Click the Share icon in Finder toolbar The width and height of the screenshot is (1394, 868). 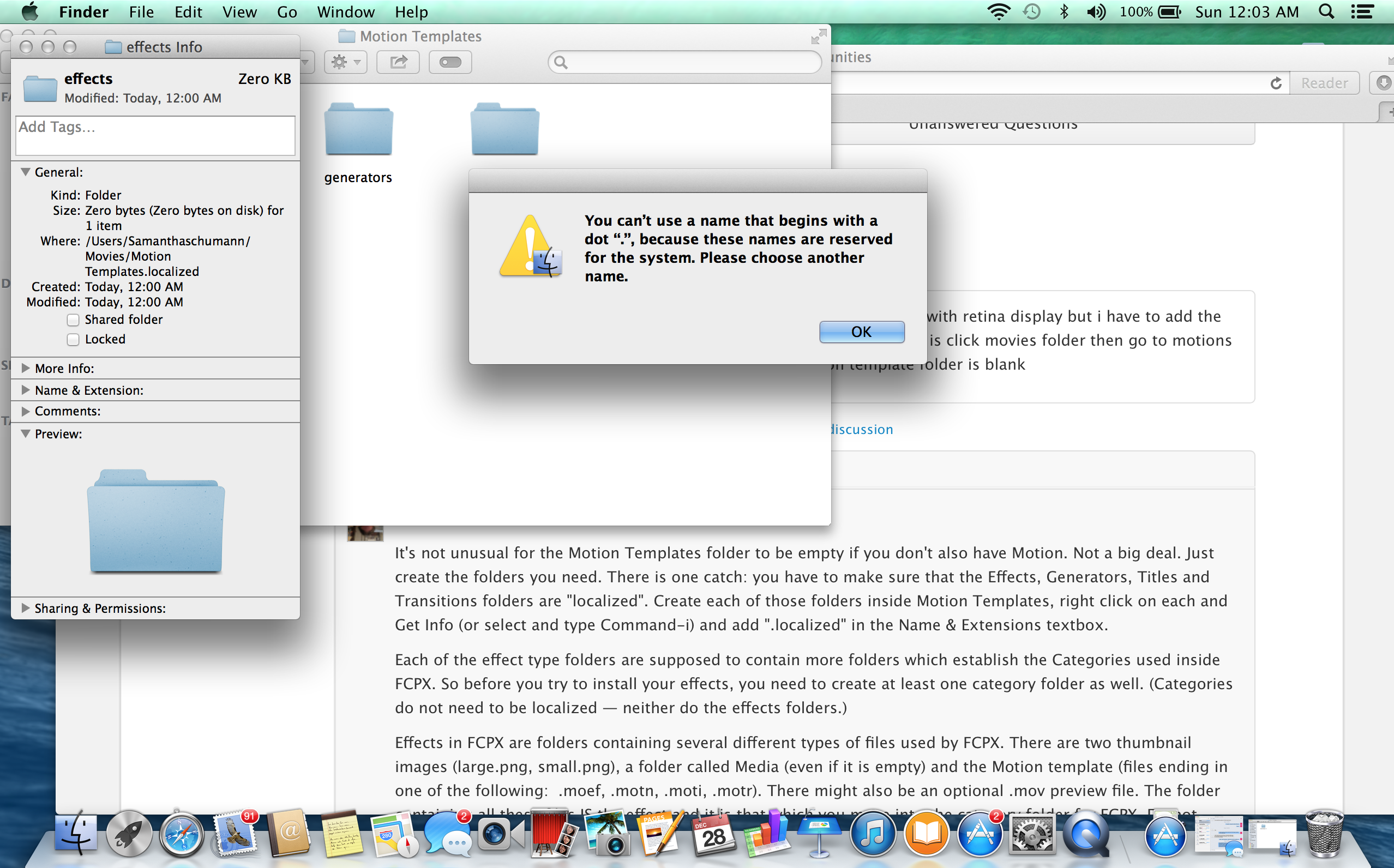point(398,62)
